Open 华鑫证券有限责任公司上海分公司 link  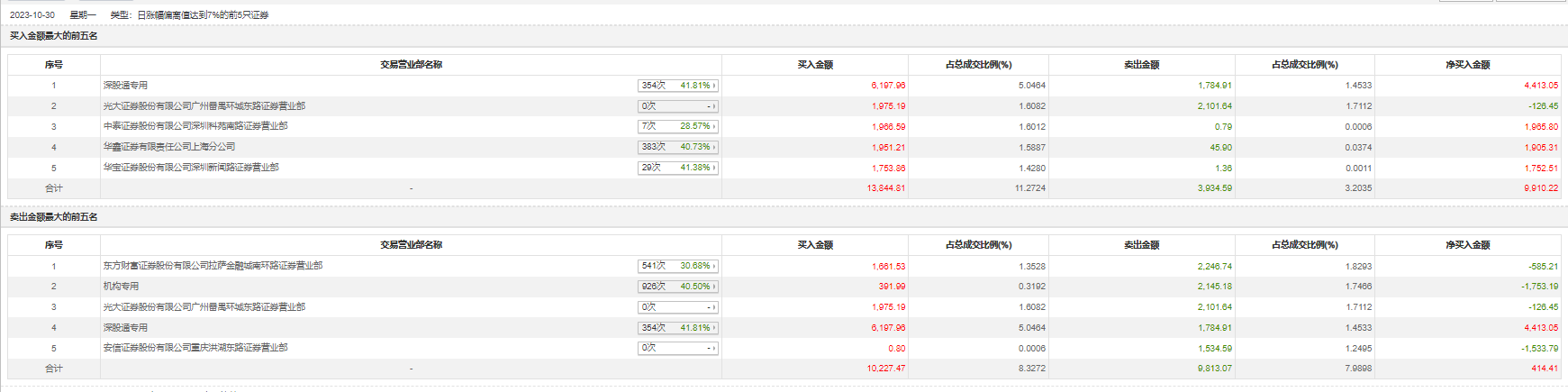point(169,147)
